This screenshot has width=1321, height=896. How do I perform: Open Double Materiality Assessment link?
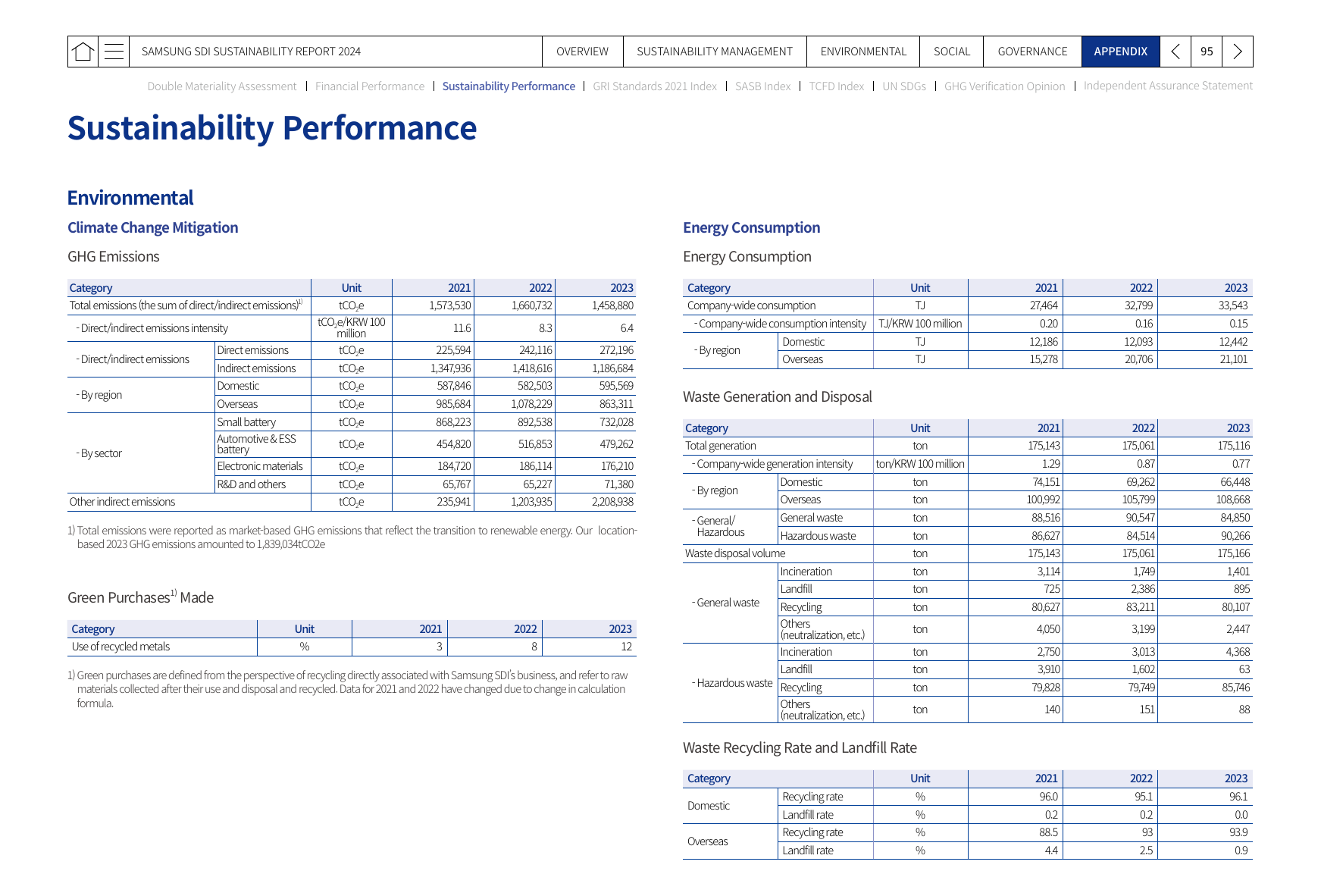pyautogui.click(x=222, y=86)
